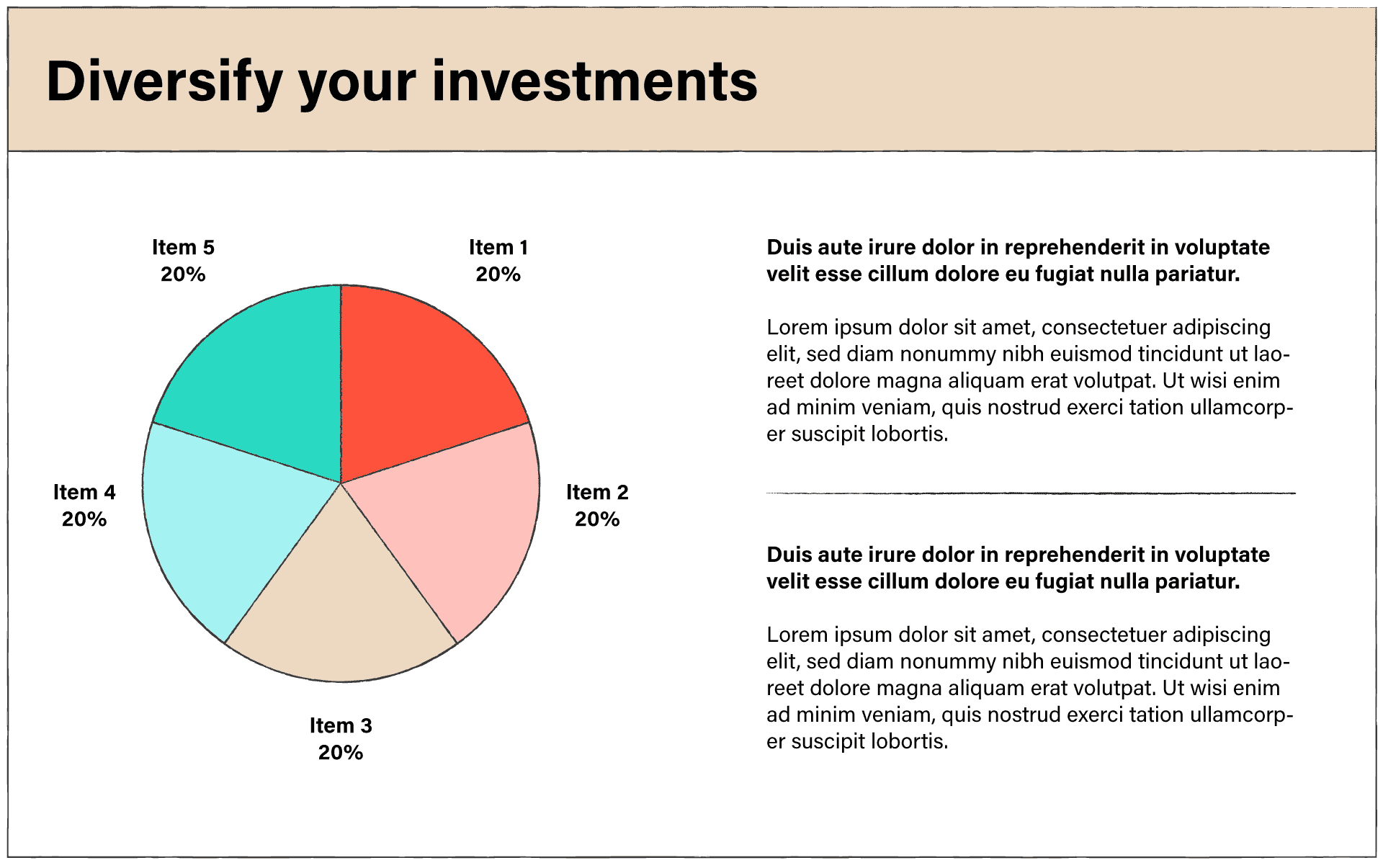This screenshot has width=1383, height=868.
Task: Select the upper bold "Duis aute irure" heading
Action: (1017, 261)
